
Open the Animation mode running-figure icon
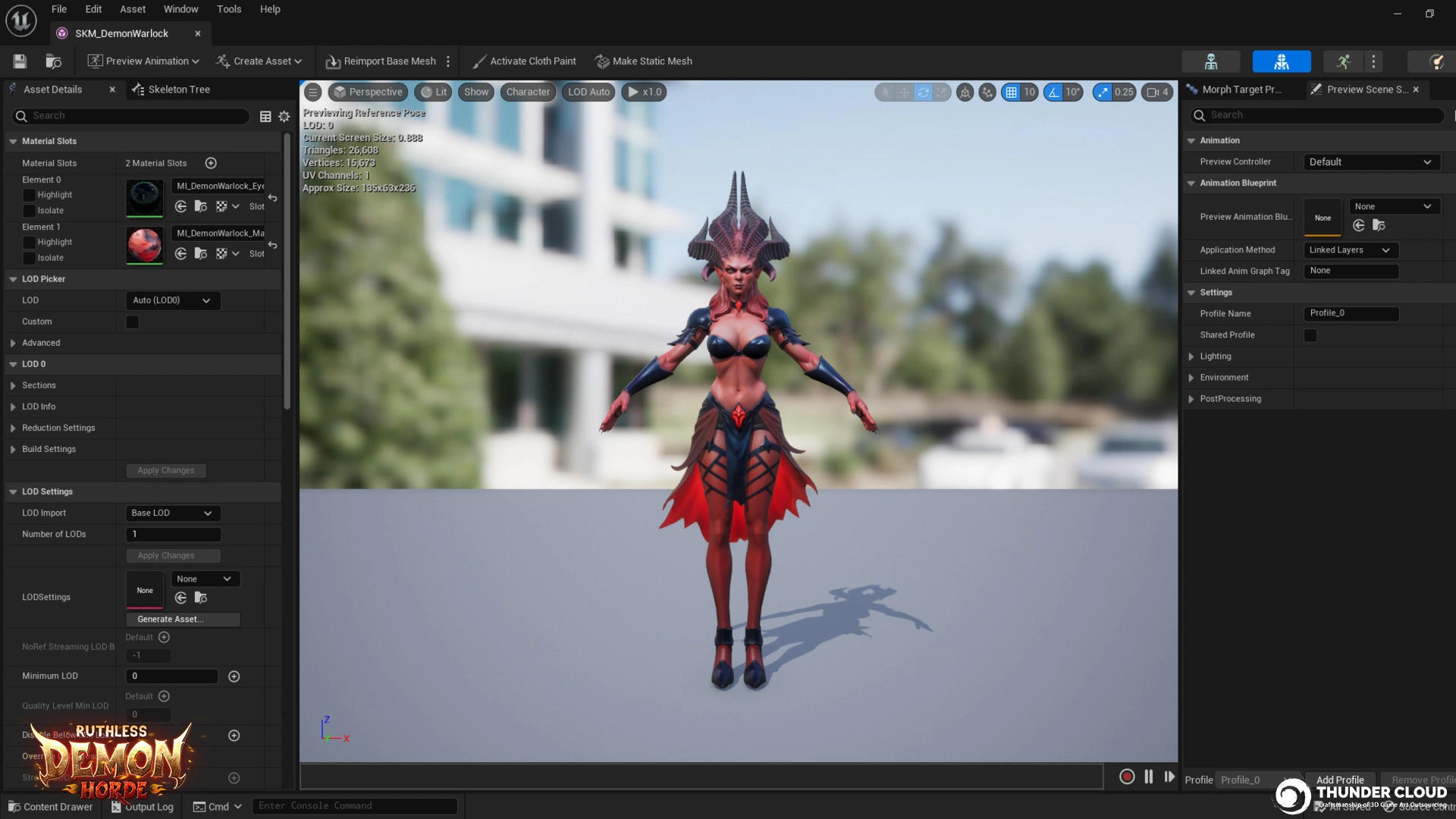pyautogui.click(x=1344, y=61)
